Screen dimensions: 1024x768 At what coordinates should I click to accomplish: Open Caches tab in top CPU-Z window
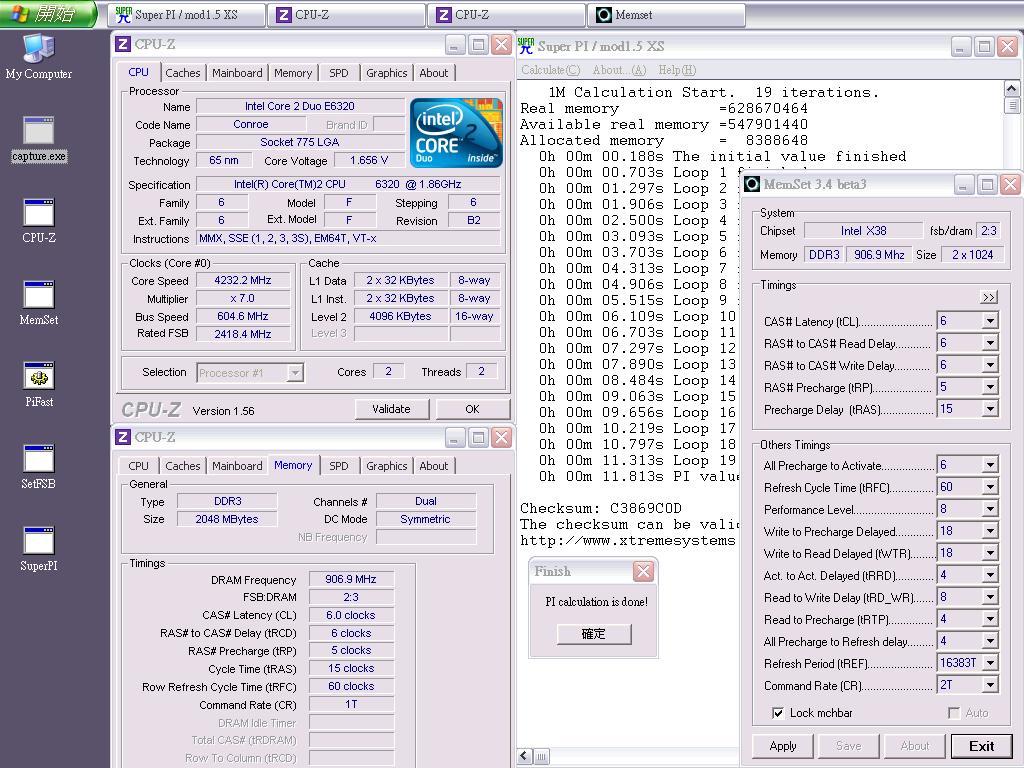182,73
